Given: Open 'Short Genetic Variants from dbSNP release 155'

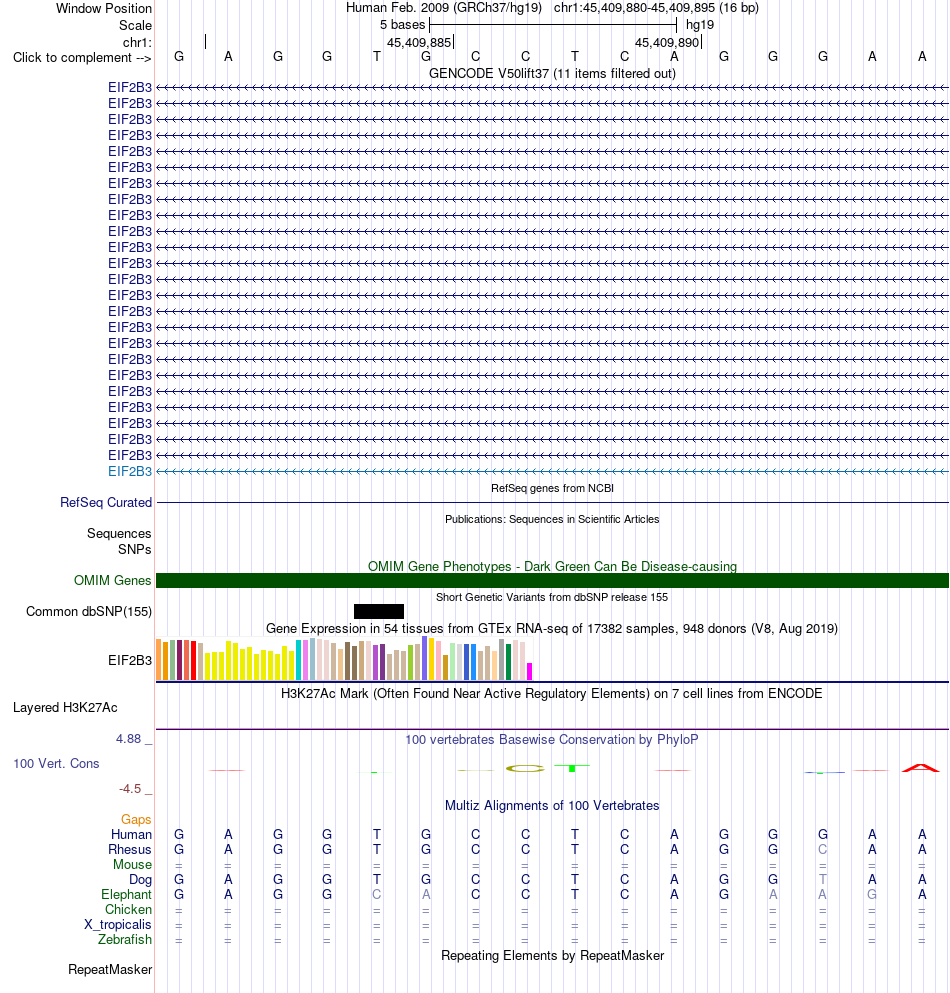Looking at the screenshot, I should tap(552, 597).
